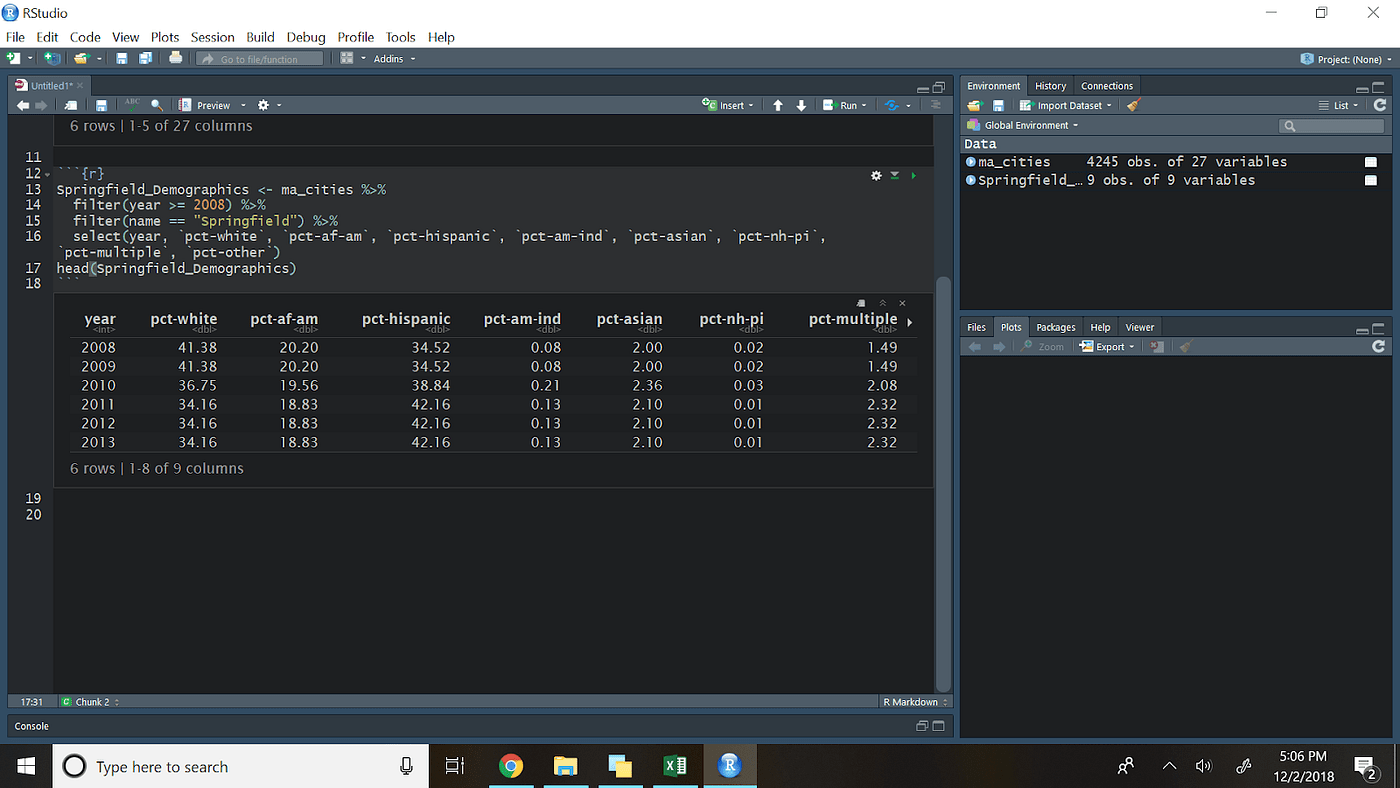Save workspace icon in Environment pane
The image size is (1400, 788).
(998, 105)
